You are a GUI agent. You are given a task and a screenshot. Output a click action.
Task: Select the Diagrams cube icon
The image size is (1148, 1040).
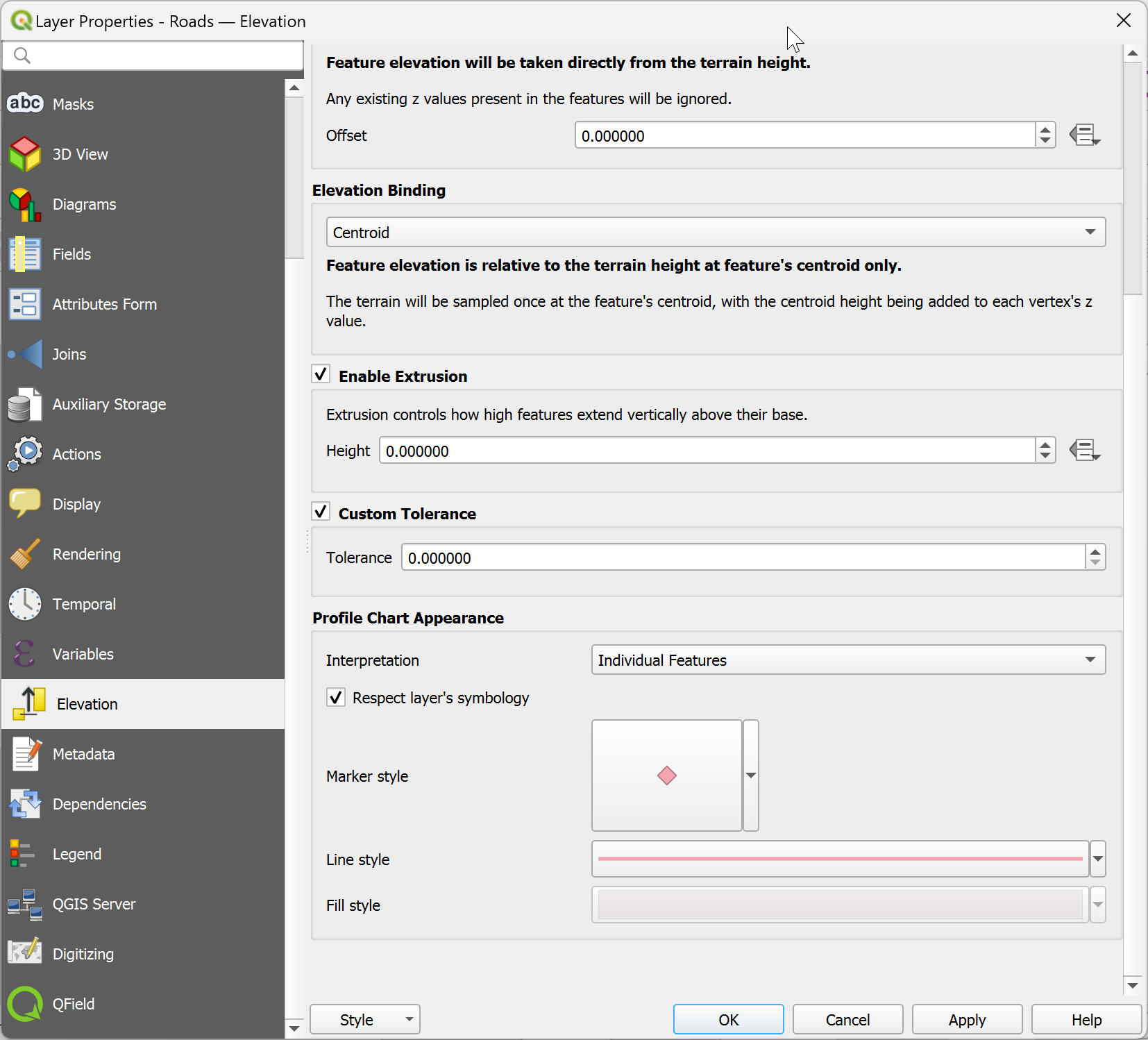25,204
